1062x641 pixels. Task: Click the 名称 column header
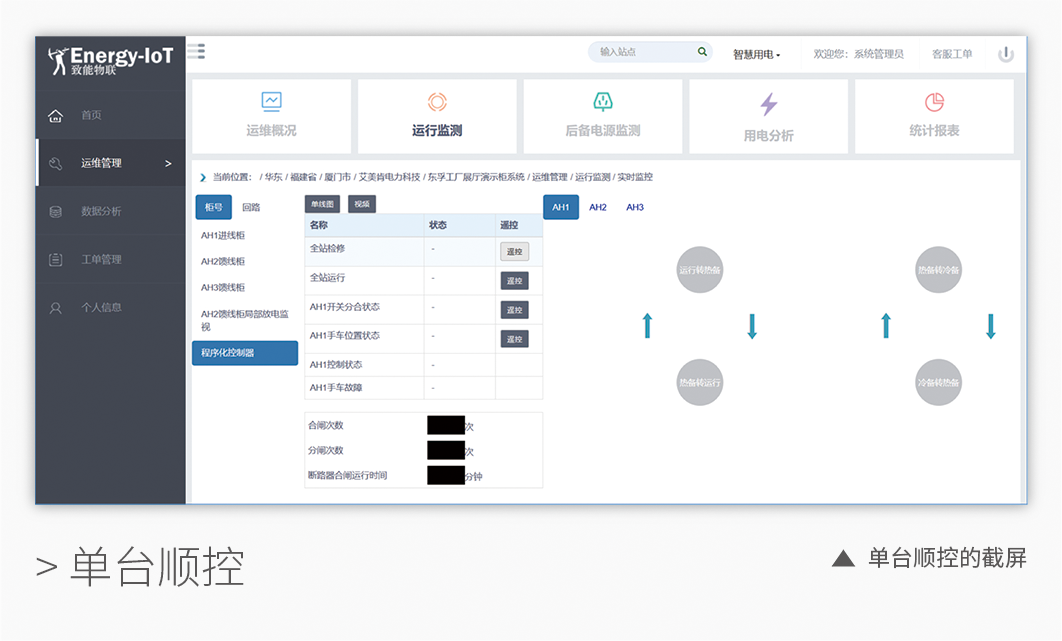pos(319,225)
